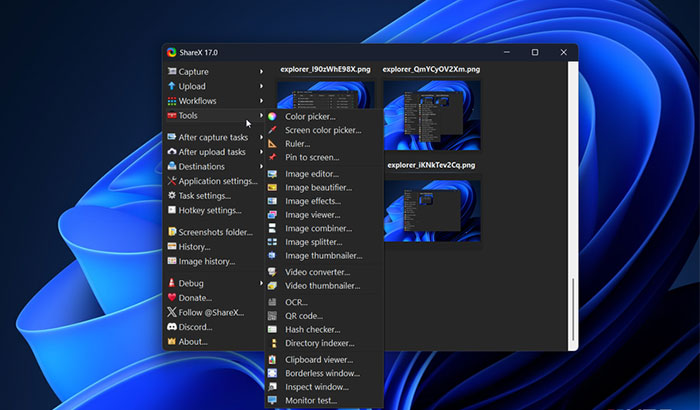This screenshot has width=700, height=410.
Task: Click the Donate heart icon
Action: tap(172, 297)
